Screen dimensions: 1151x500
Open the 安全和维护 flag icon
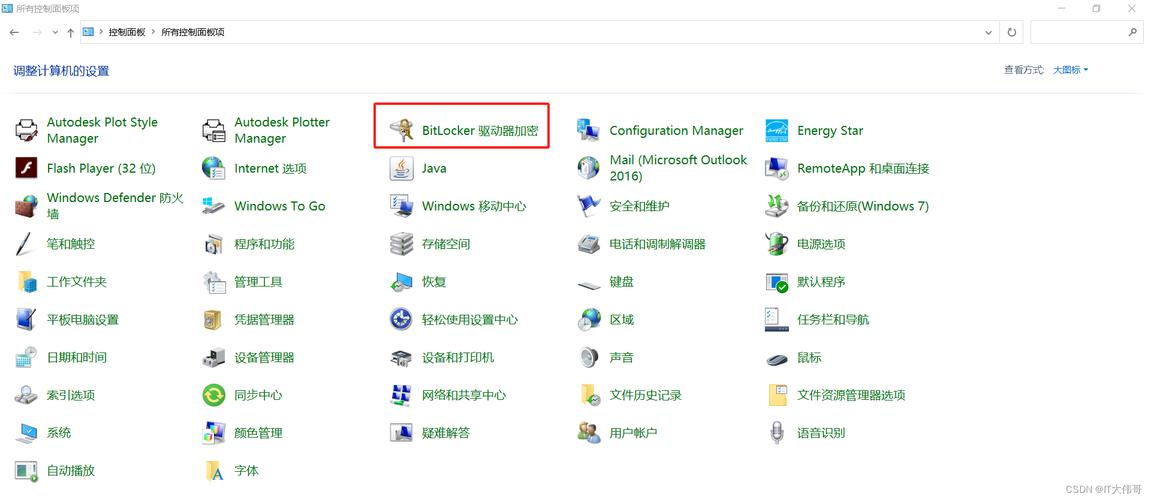tap(589, 206)
